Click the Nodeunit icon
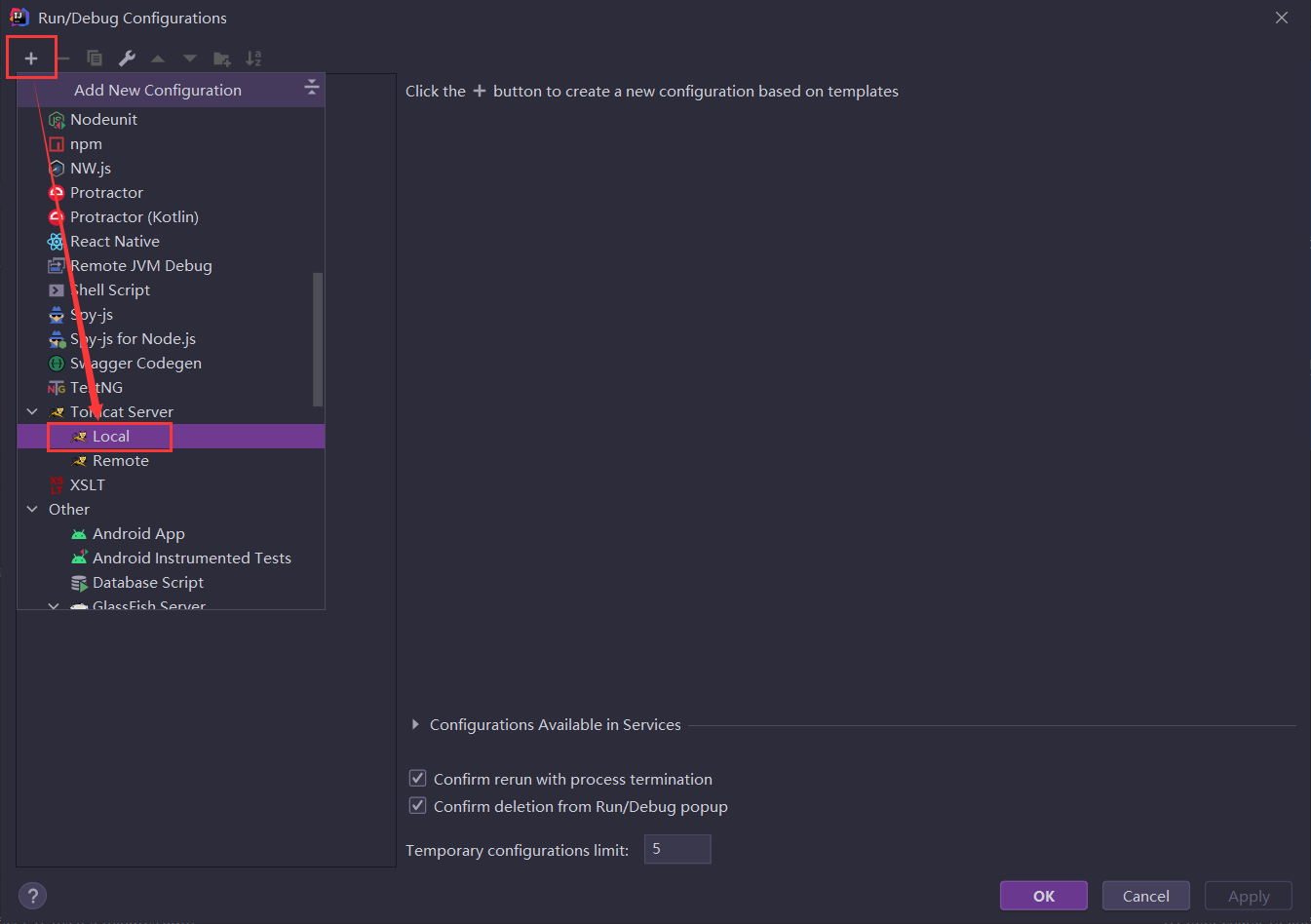This screenshot has height=924, width=1311. (x=57, y=120)
